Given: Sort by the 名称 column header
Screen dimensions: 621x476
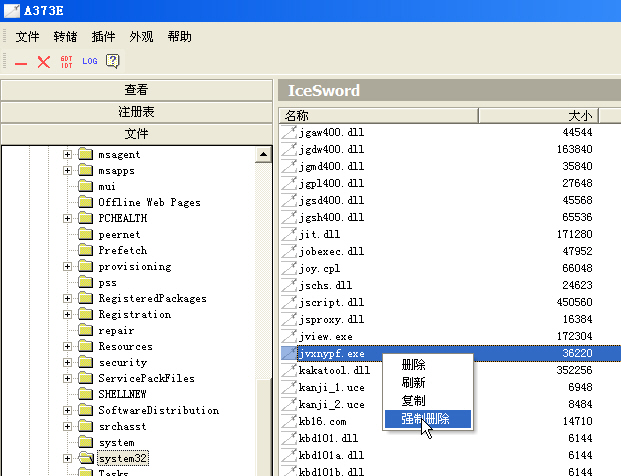Looking at the screenshot, I should pyautogui.click(x=379, y=116).
